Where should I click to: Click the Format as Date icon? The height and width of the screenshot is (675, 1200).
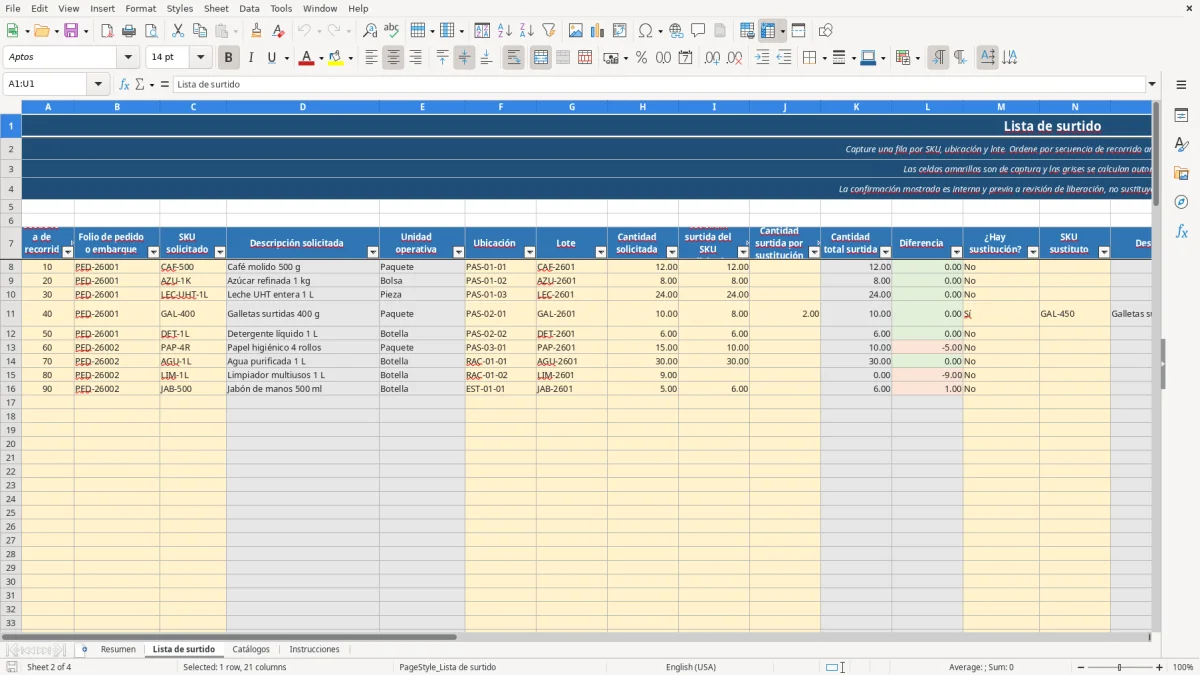click(685, 58)
